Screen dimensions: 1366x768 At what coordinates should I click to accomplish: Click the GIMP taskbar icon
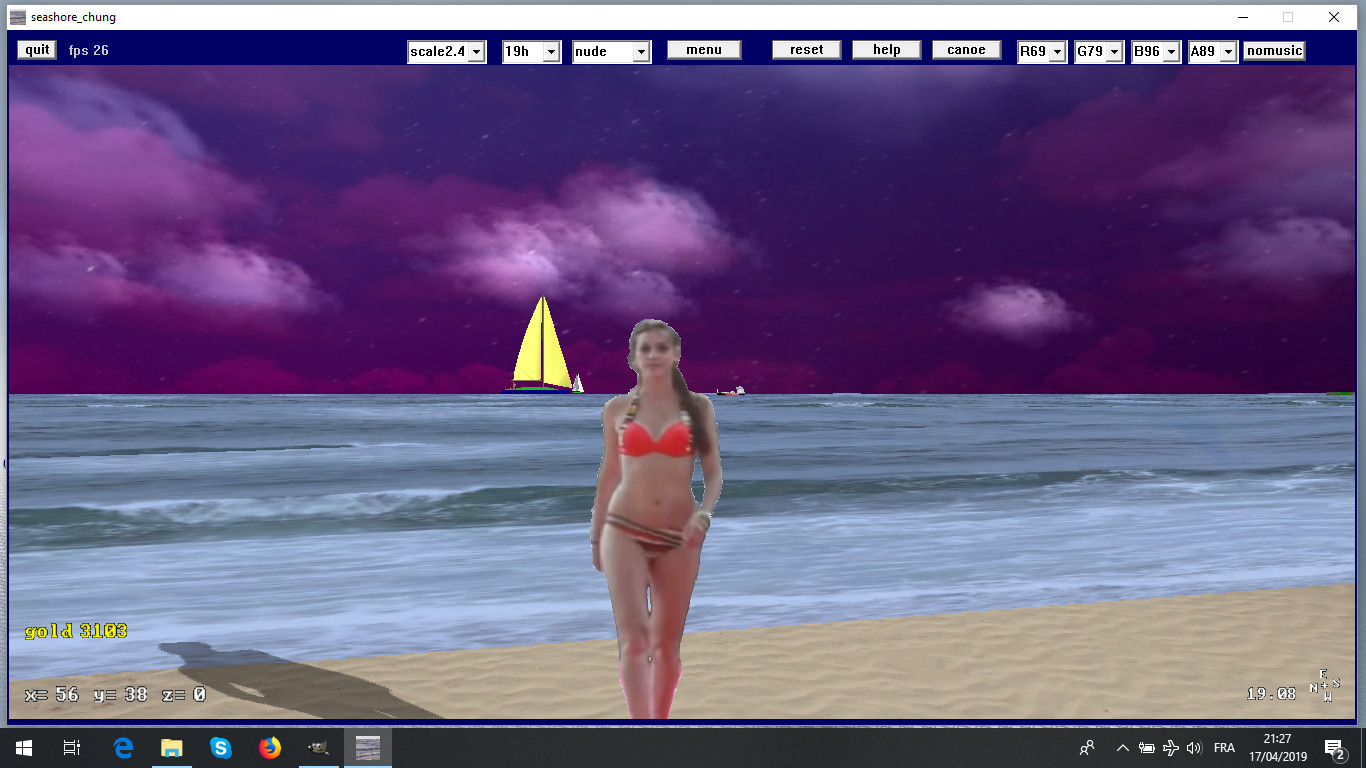(x=319, y=748)
